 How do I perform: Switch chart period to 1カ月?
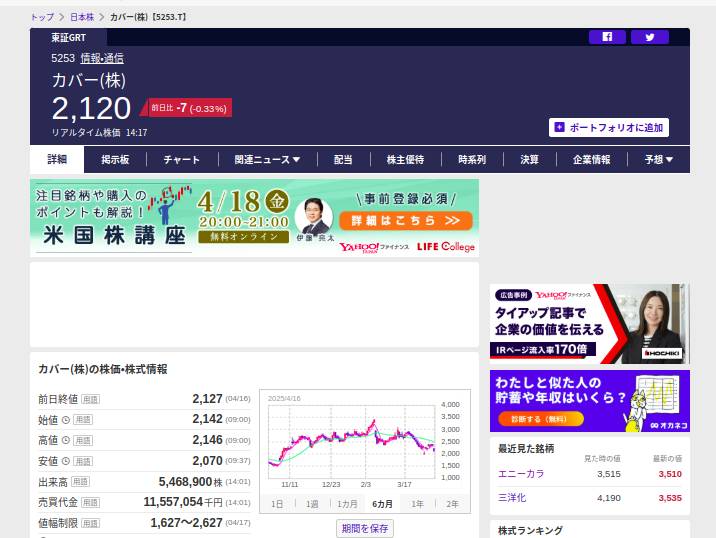coord(347,504)
